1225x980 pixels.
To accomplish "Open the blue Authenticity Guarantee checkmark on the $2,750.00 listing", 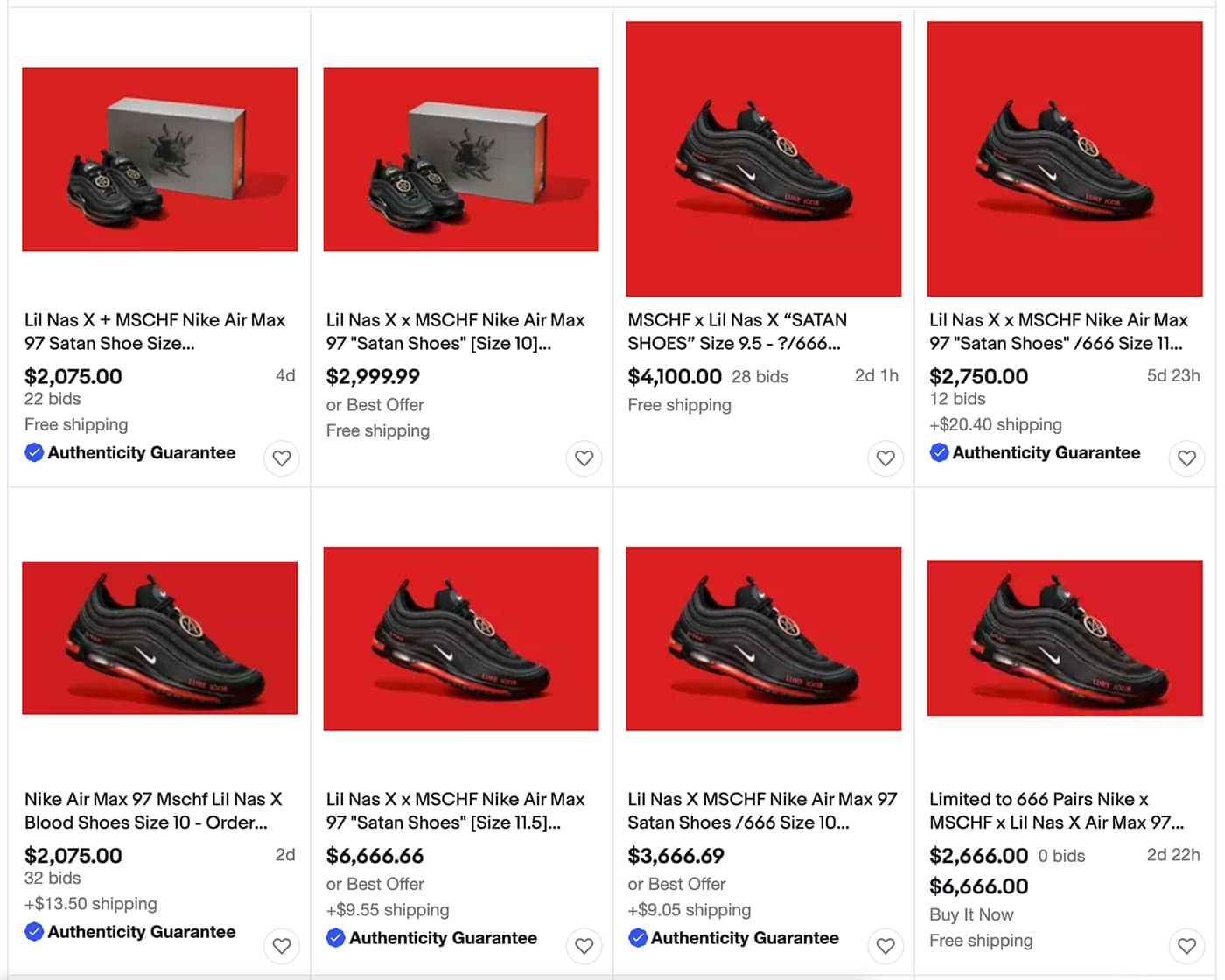I will (x=939, y=452).
